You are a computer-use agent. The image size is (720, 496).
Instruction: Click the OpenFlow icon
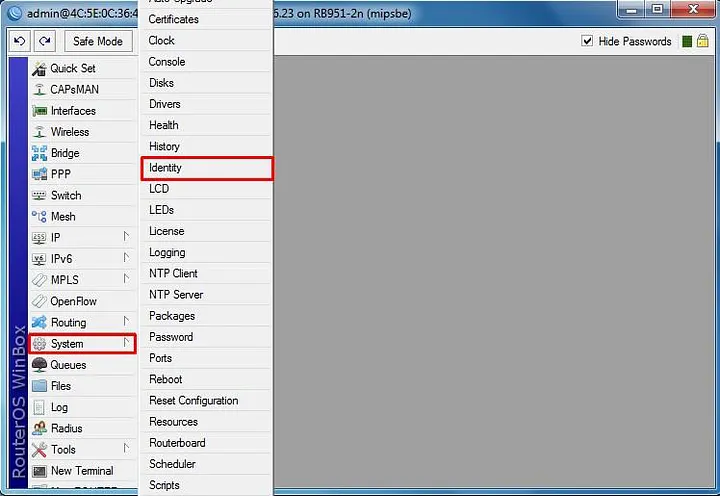[x=39, y=301]
